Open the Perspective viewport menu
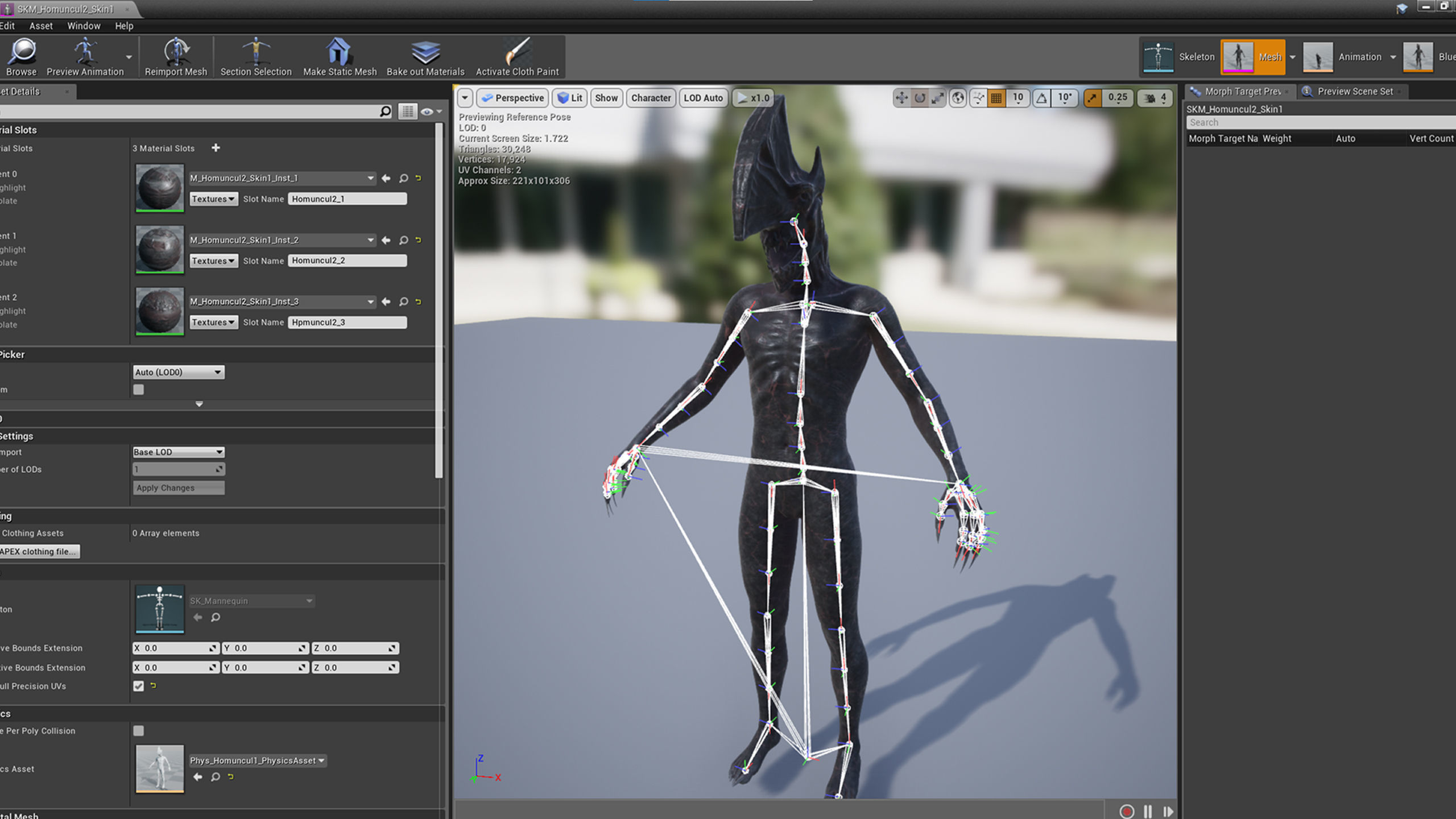 pos(512,98)
